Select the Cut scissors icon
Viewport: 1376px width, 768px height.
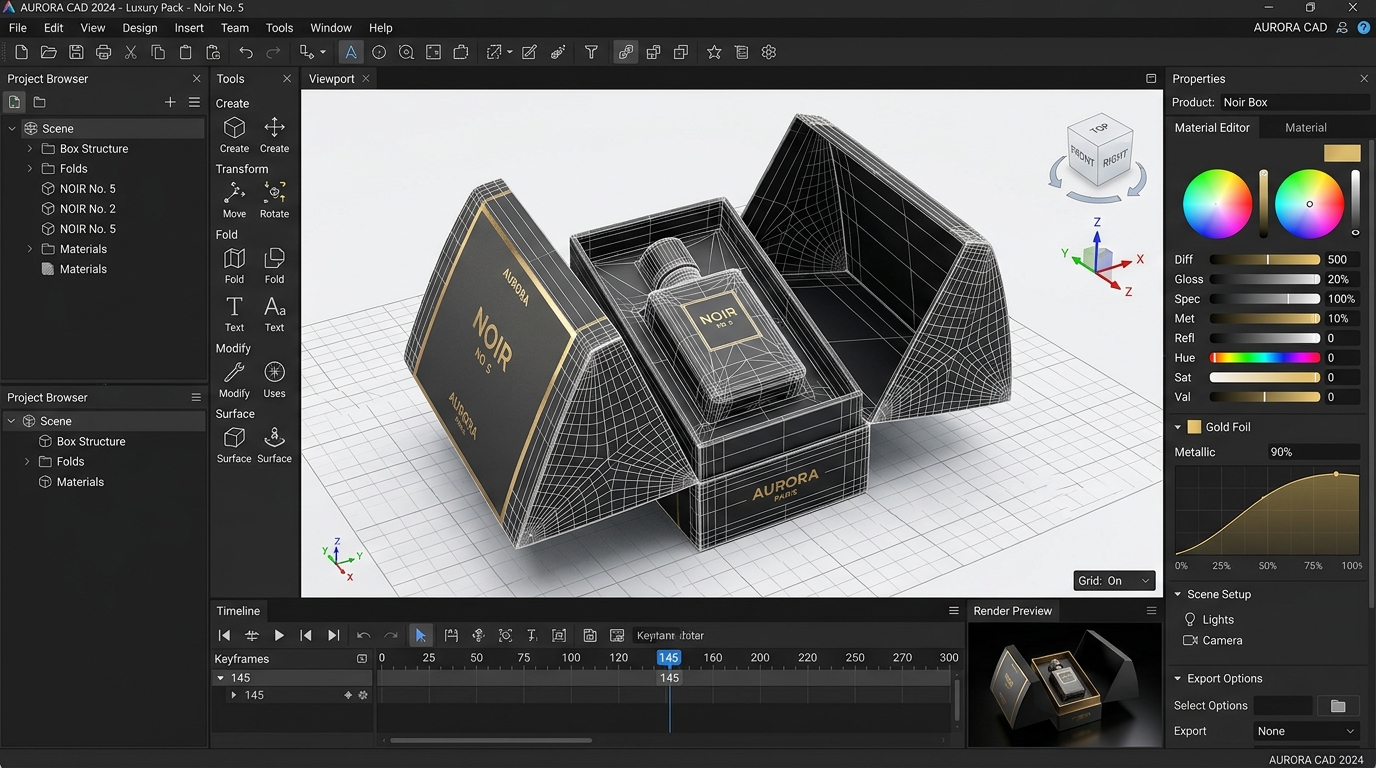(x=130, y=52)
